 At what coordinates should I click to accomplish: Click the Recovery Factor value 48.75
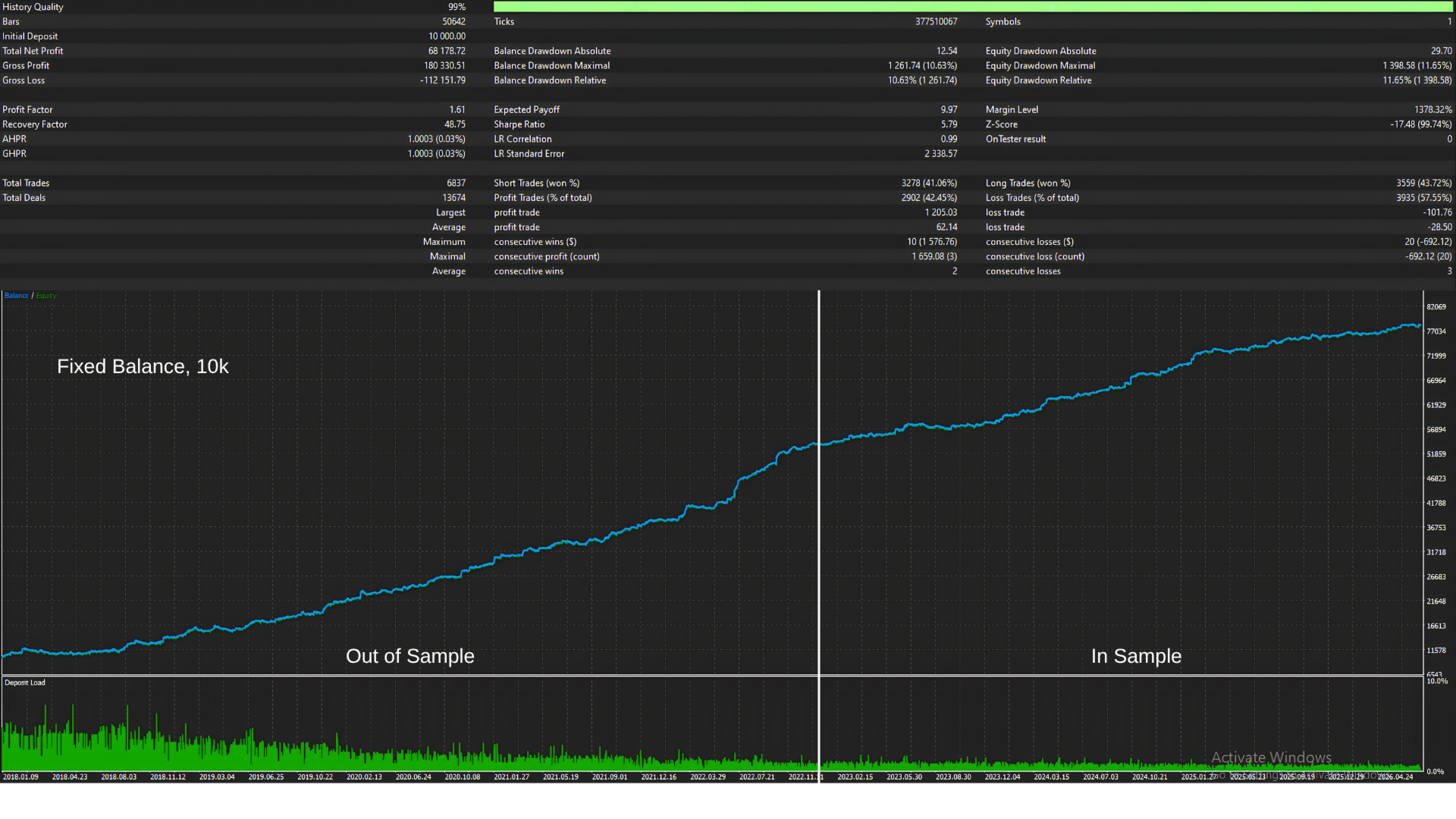point(455,124)
